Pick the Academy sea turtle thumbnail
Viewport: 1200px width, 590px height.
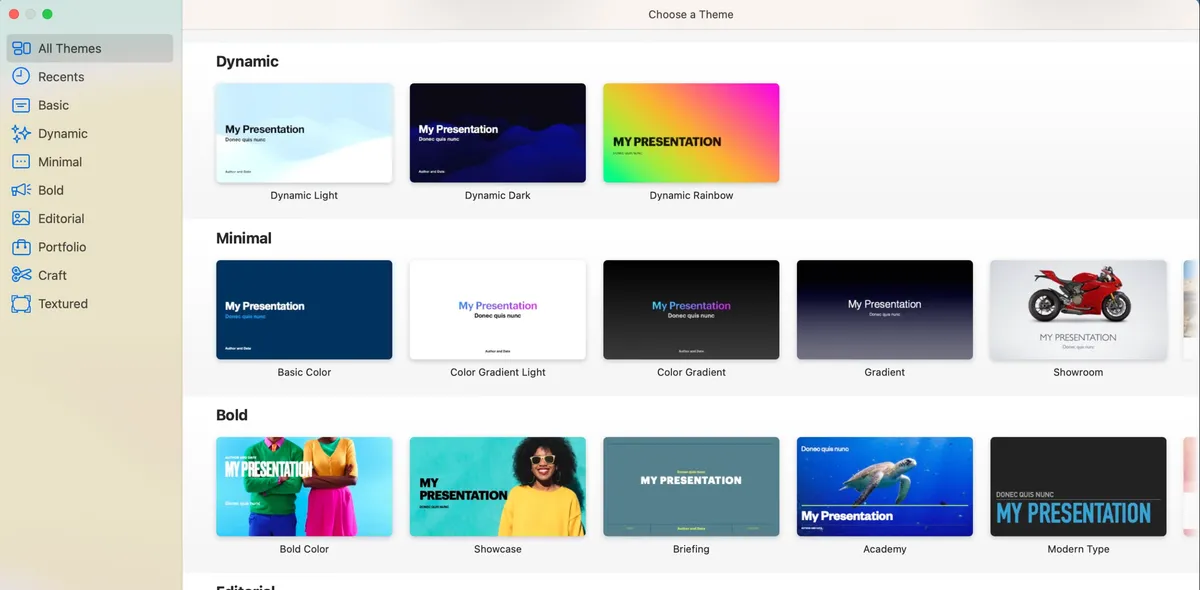885,487
